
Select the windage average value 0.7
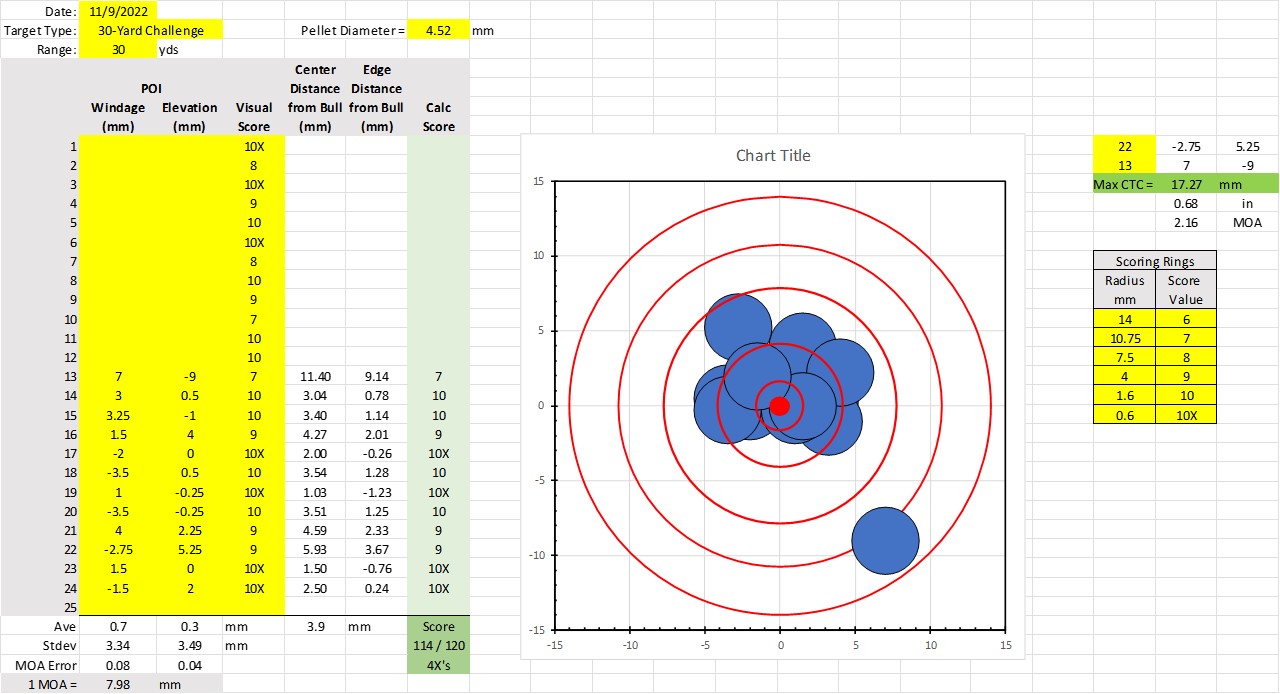(118, 627)
